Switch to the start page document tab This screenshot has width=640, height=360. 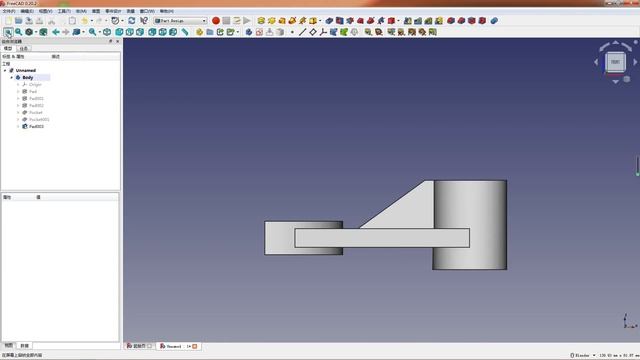(139, 346)
